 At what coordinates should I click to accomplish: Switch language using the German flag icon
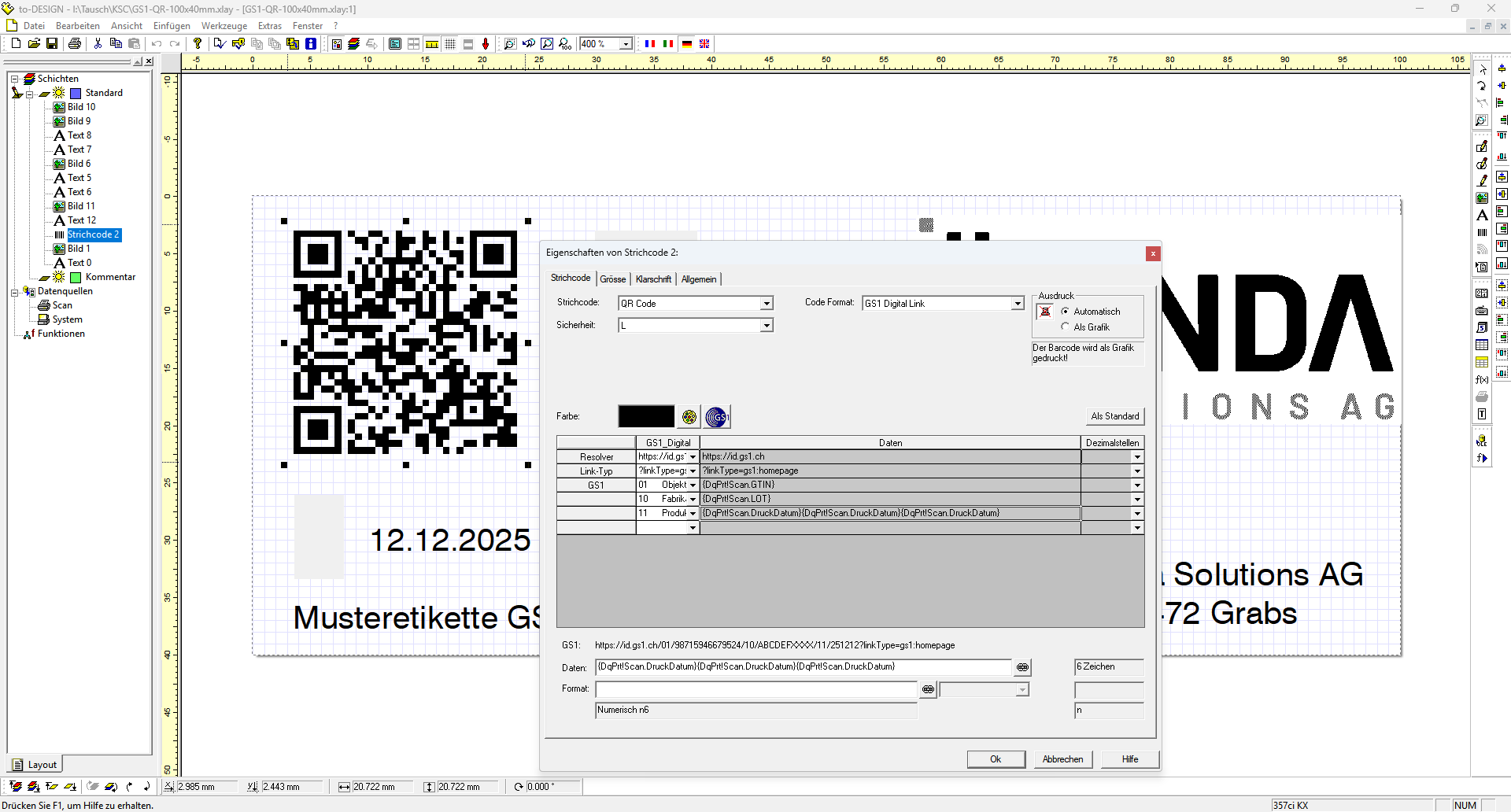pyautogui.click(x=687, y=44)
